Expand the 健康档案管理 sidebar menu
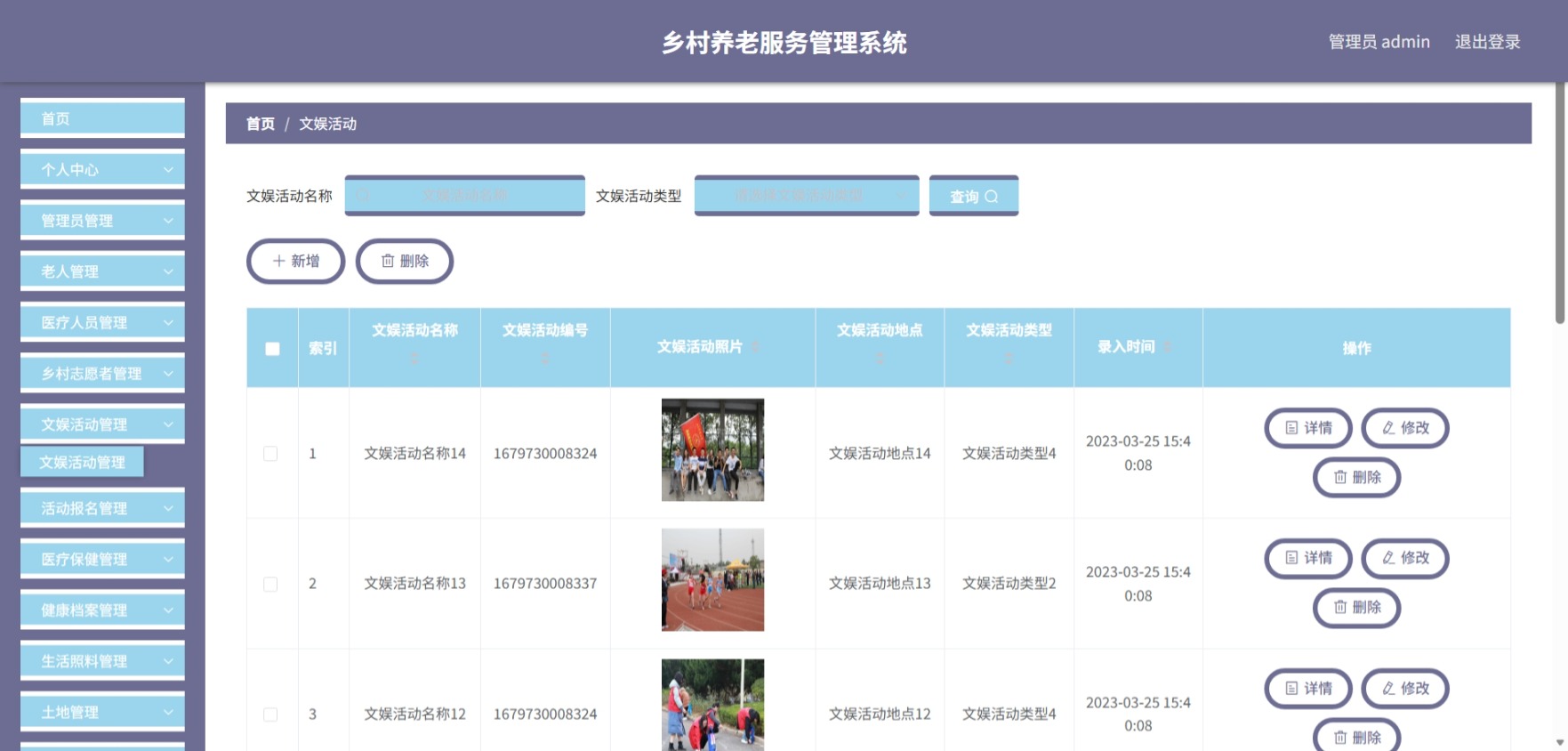Screen dimensions: 1568x751 tap(102, 610)
